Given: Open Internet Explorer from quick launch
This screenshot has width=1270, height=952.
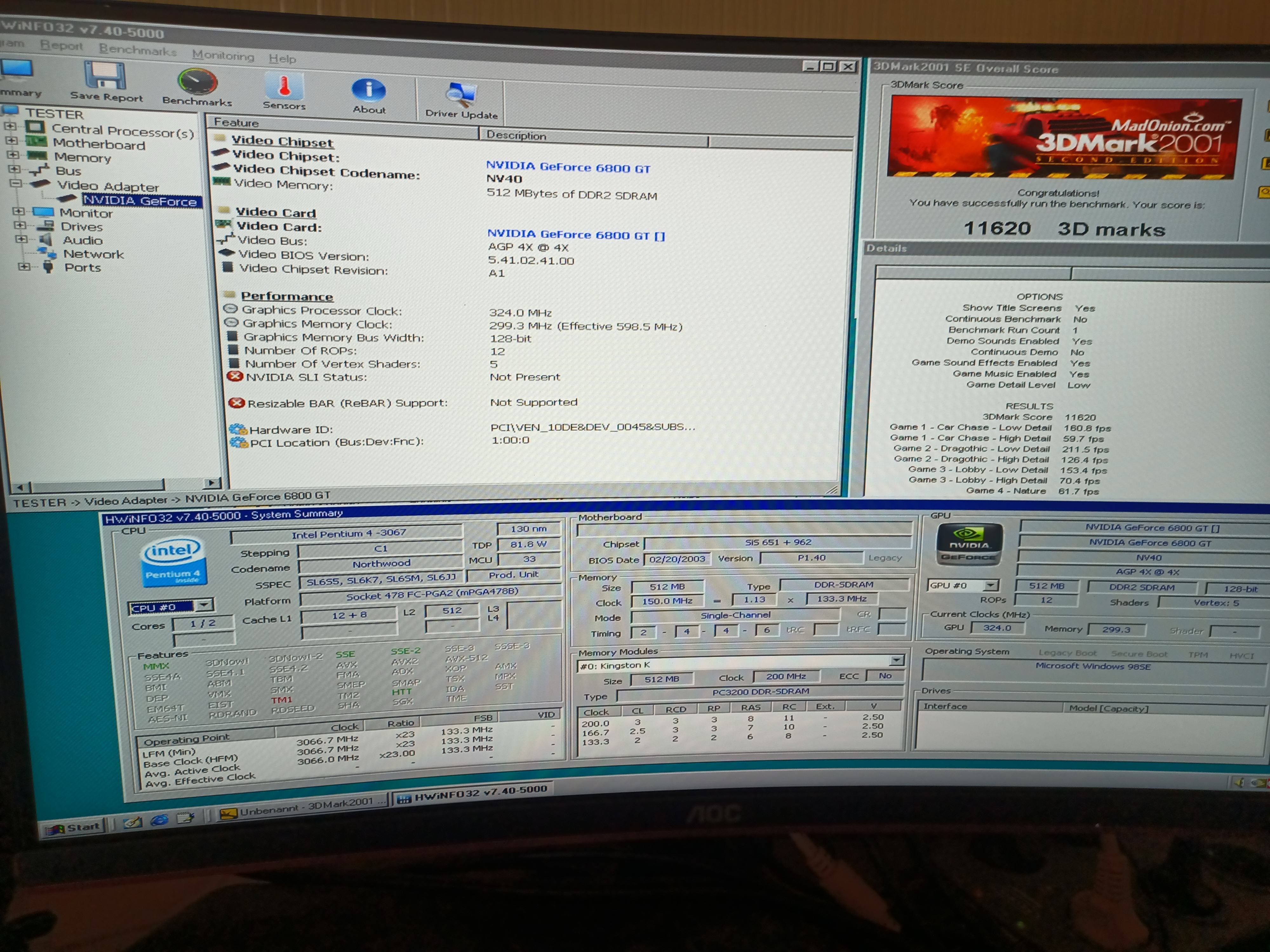Looking at the screenshot, I should coord(160,821).
